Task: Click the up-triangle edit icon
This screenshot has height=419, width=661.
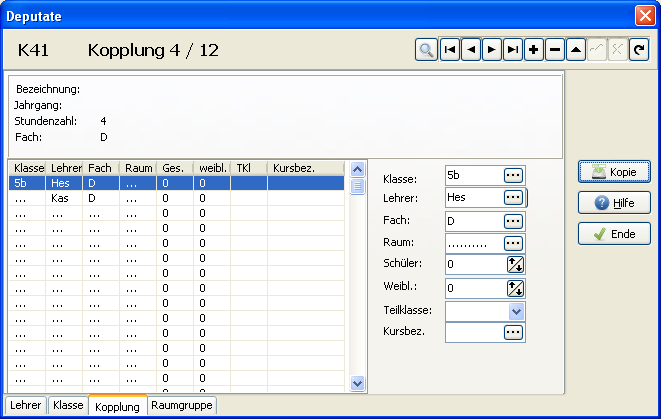Action: click(575, 50)
